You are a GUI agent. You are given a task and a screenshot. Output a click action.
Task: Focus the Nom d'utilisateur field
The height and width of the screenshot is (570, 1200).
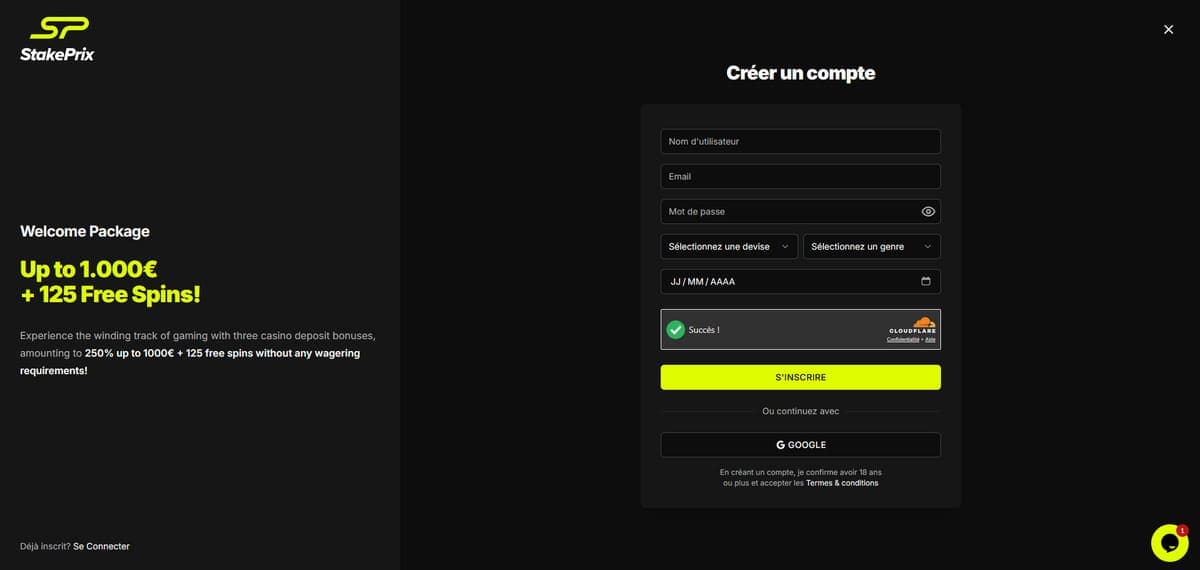point(800,142)
